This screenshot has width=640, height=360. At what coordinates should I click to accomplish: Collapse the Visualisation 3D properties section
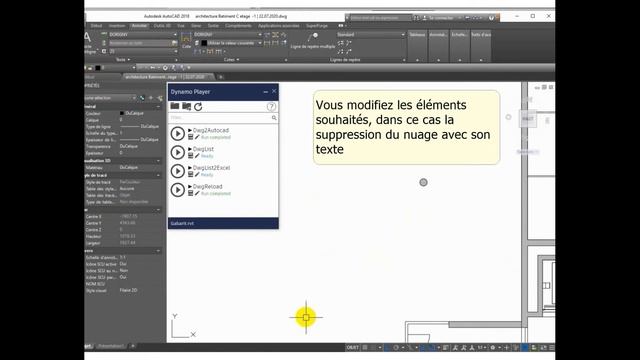[158, 161]
